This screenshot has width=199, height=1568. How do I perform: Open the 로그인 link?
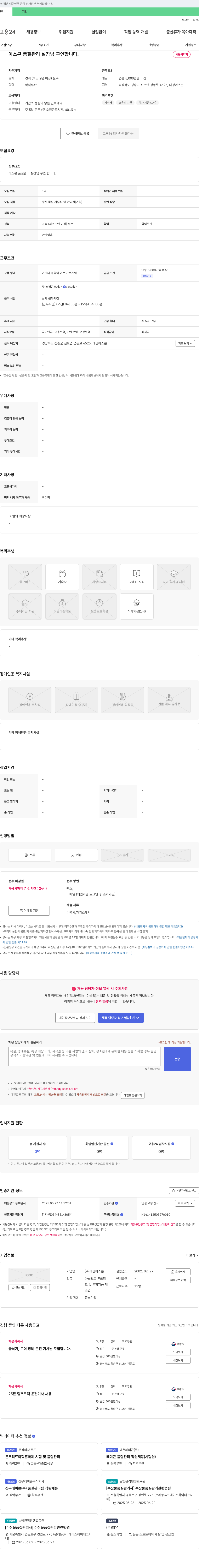(x=186, y=20)
